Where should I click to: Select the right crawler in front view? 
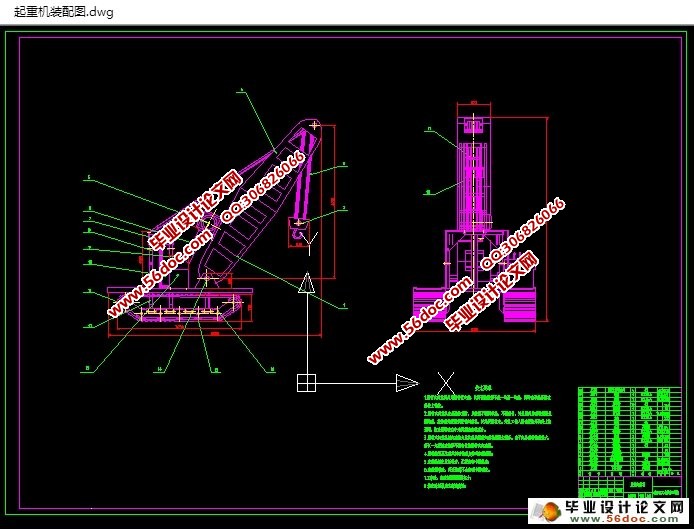(525, 303)
